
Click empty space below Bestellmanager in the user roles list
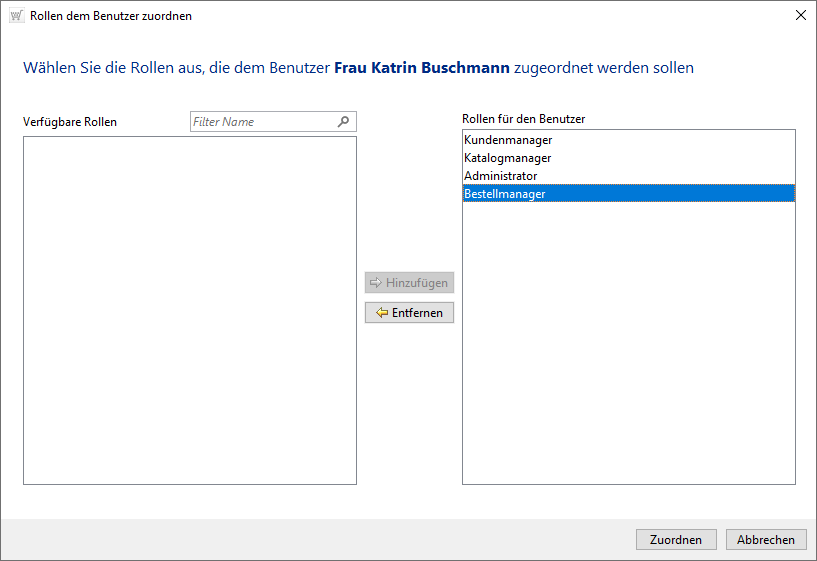coord(628,340)
